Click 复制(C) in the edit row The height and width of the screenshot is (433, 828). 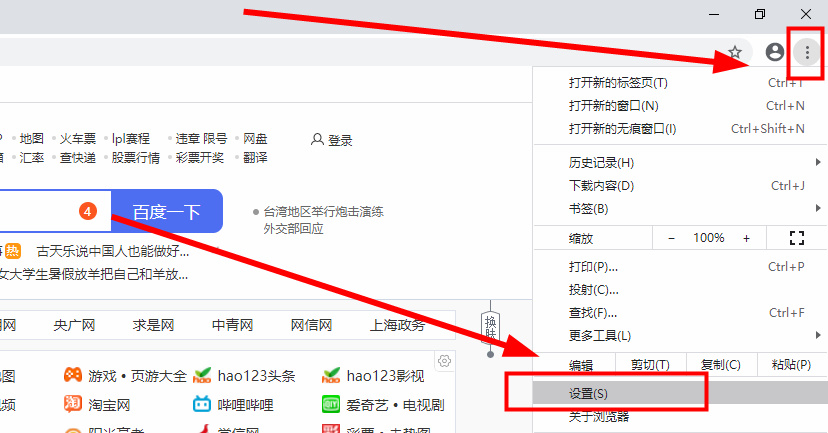(721, 365)
